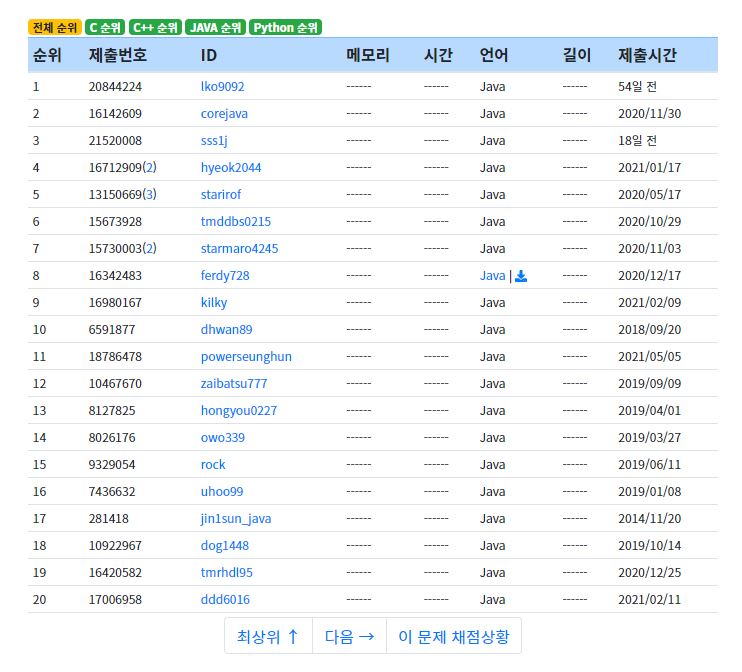Click the date 2020/12/25
The image size is (742, 672).
[650, 573]
